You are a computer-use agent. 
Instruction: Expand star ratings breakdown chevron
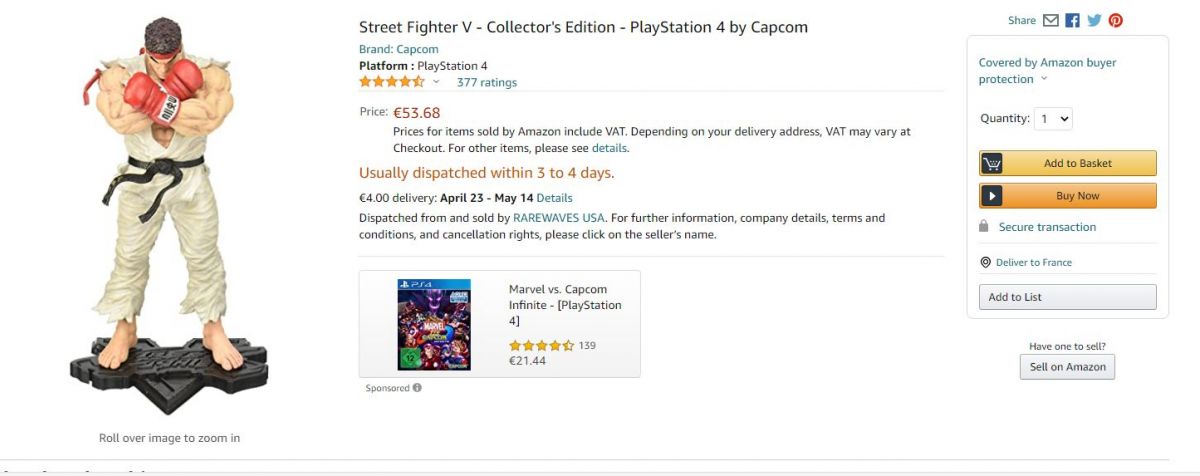436,82
